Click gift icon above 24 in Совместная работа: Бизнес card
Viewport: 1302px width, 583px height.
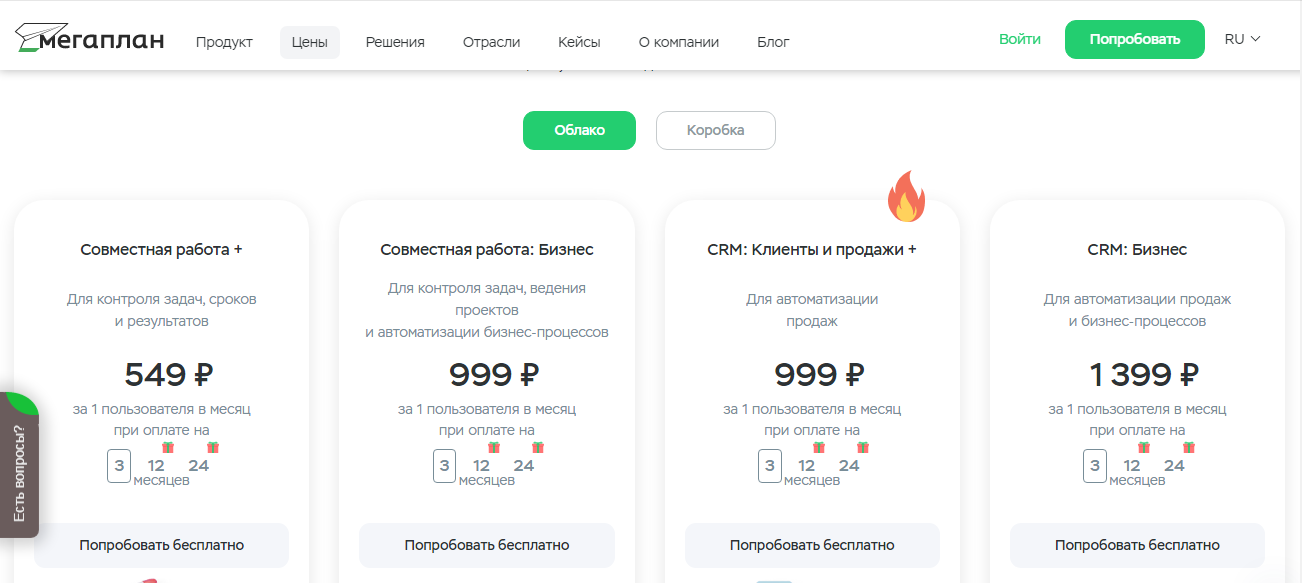pyautogui.click(x=538, y=448)
